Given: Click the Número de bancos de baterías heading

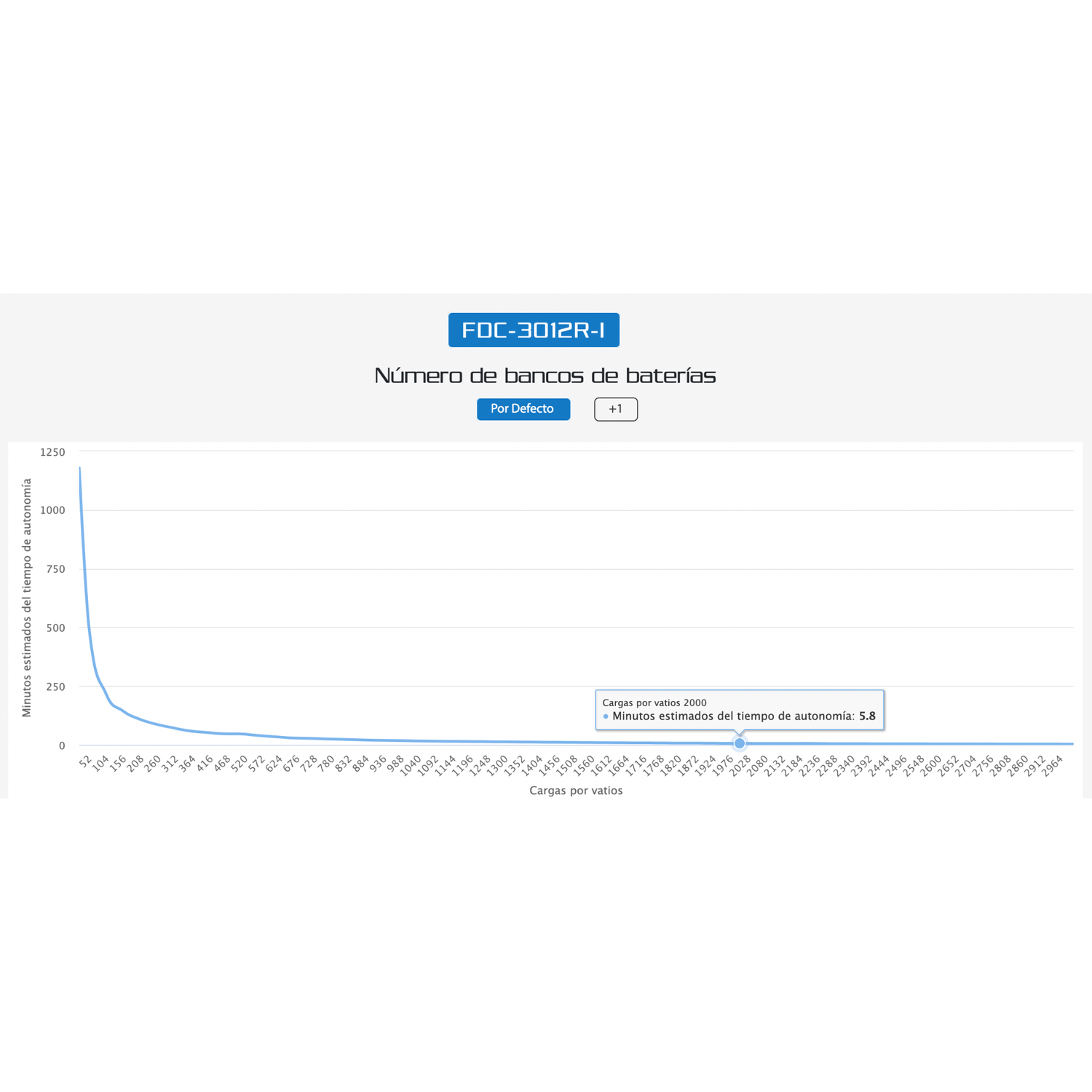Looking at the screenshot, I should [545, 376].
